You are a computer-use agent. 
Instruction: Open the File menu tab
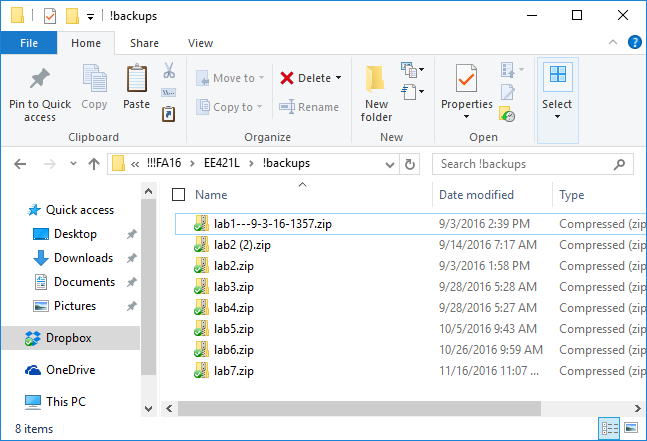coord(29,43)
